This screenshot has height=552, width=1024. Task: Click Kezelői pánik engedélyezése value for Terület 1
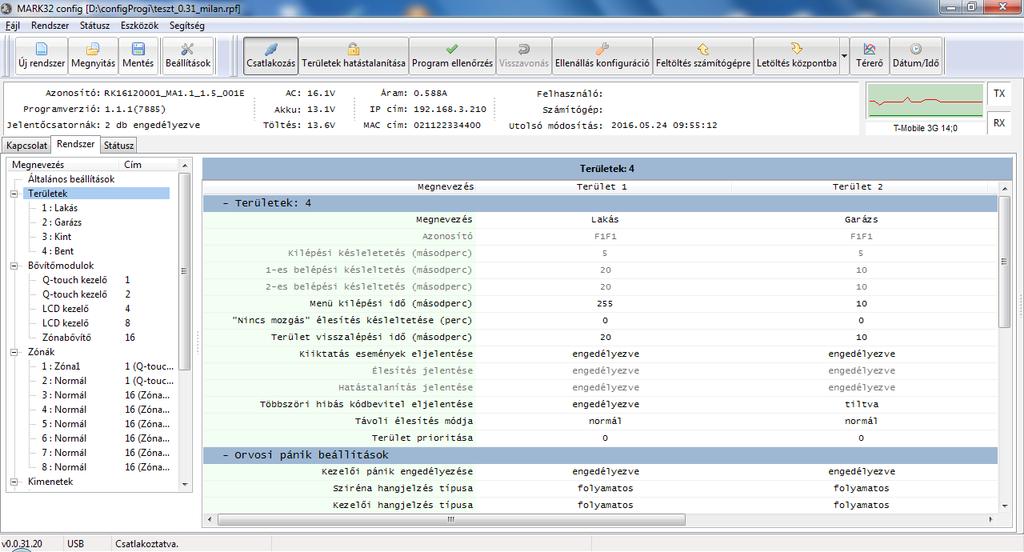coord(605,472)
